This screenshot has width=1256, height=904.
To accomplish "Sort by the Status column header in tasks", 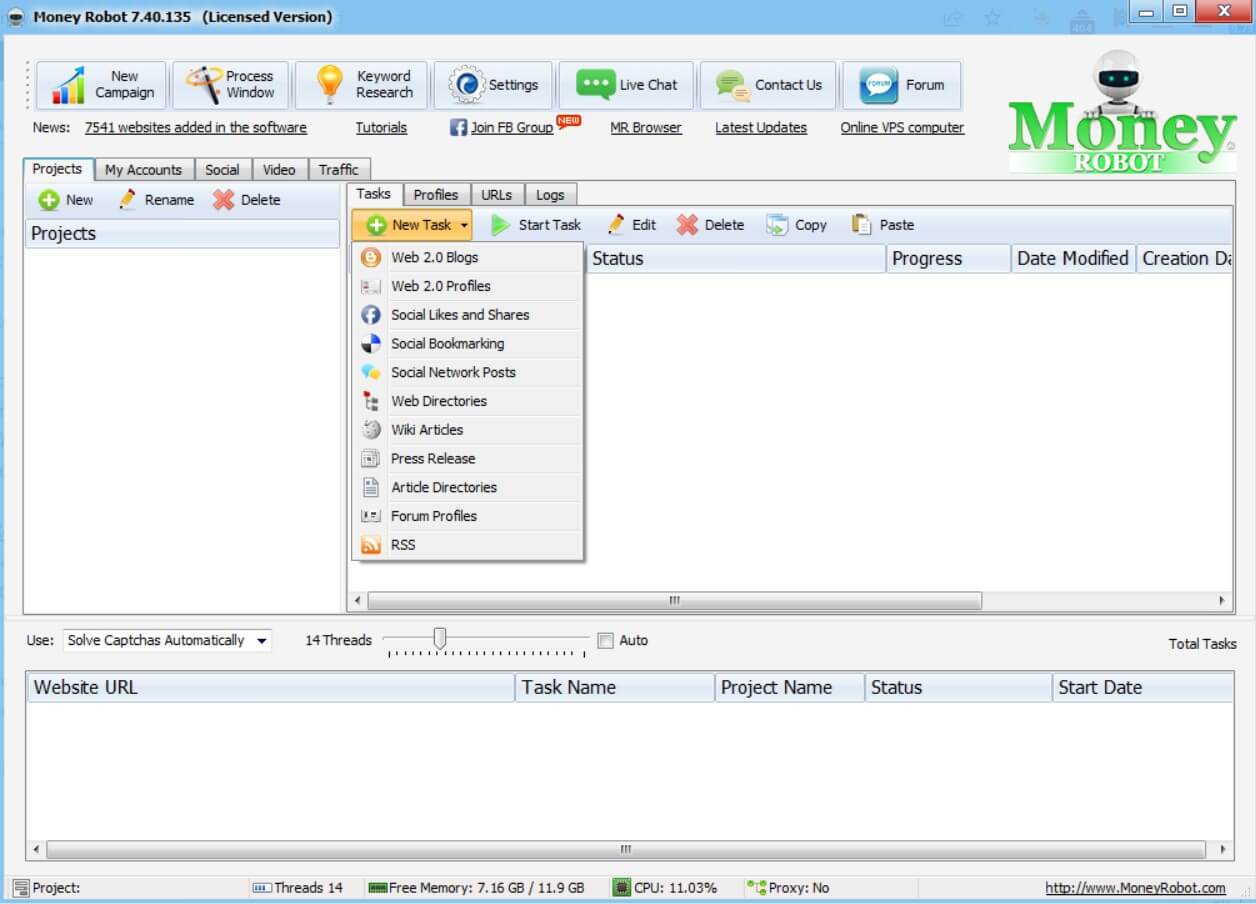I will (x=736, y=259).
